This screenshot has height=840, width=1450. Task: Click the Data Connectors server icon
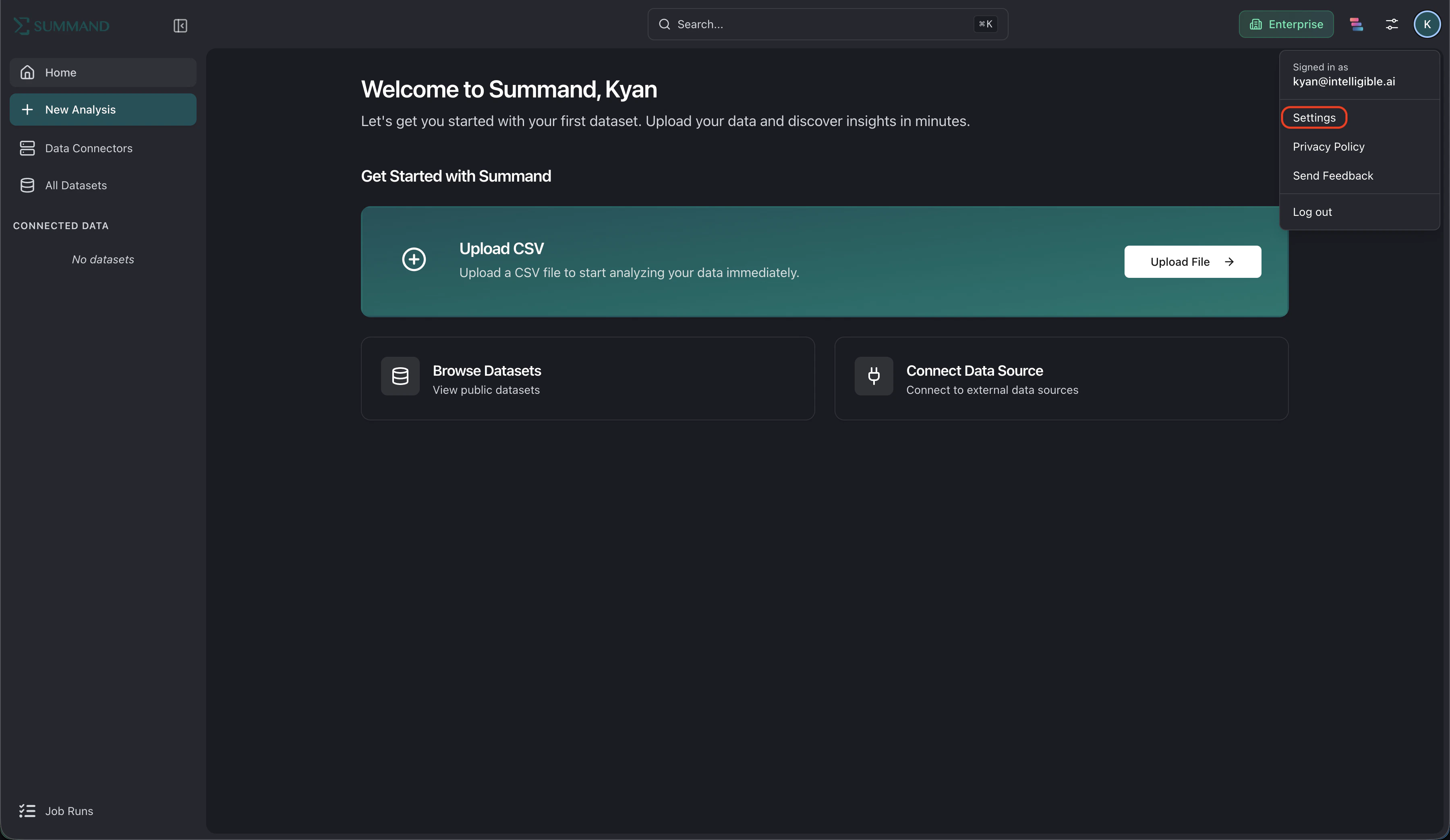27,149
